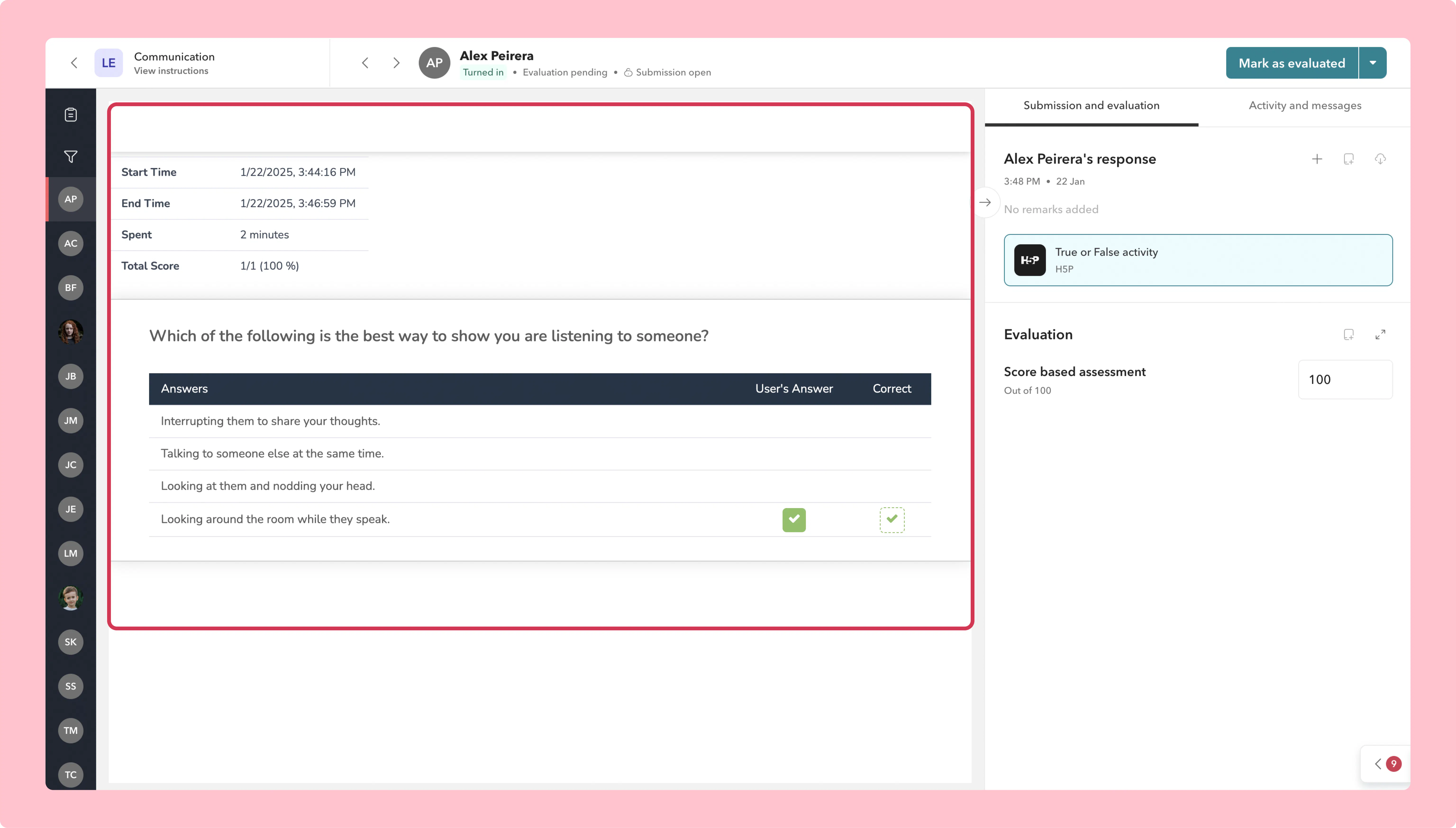The width and height of the screenshot is (1456, 828).
Task: Open the H5P True or False activity
Action: coord(1198,260)
